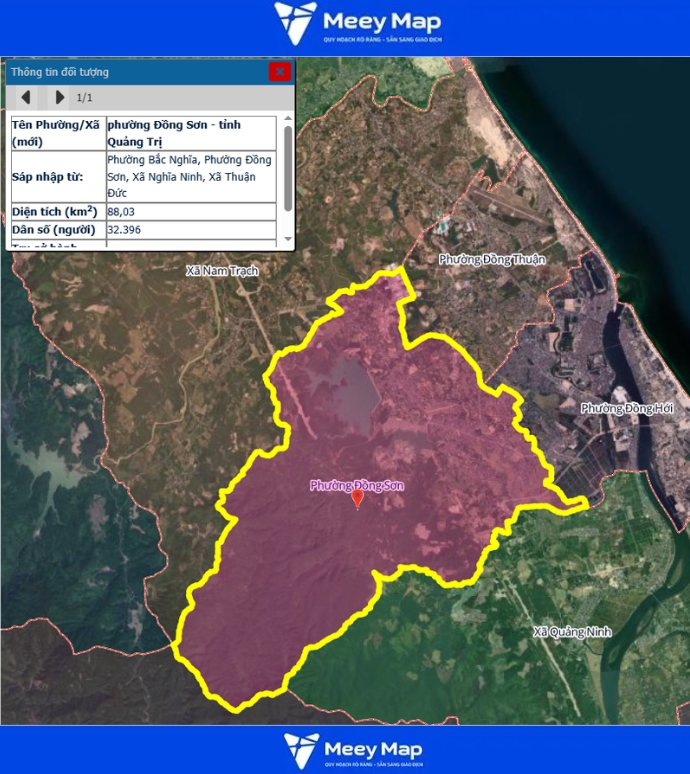Select the Phường Đồng Thuận map label
The height and width of the screenshot is (774, 690).
492,259
